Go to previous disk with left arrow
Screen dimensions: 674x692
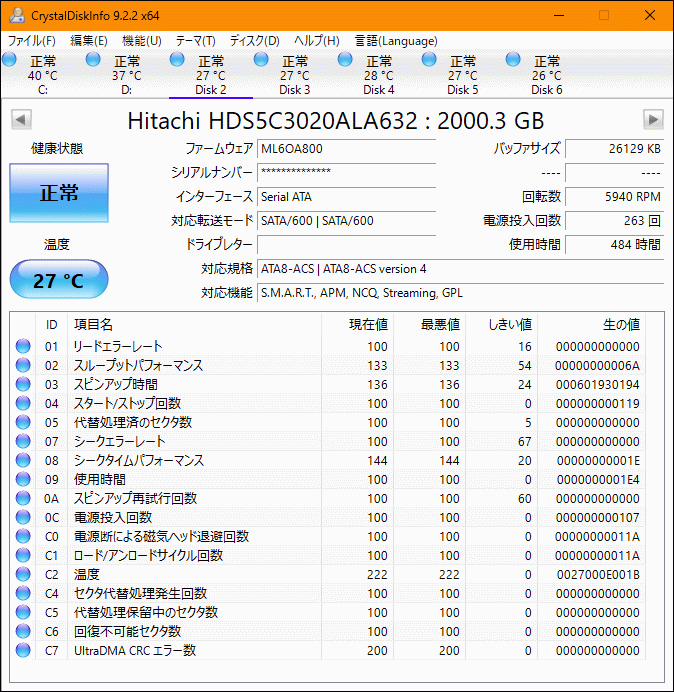tap(20, 120)
